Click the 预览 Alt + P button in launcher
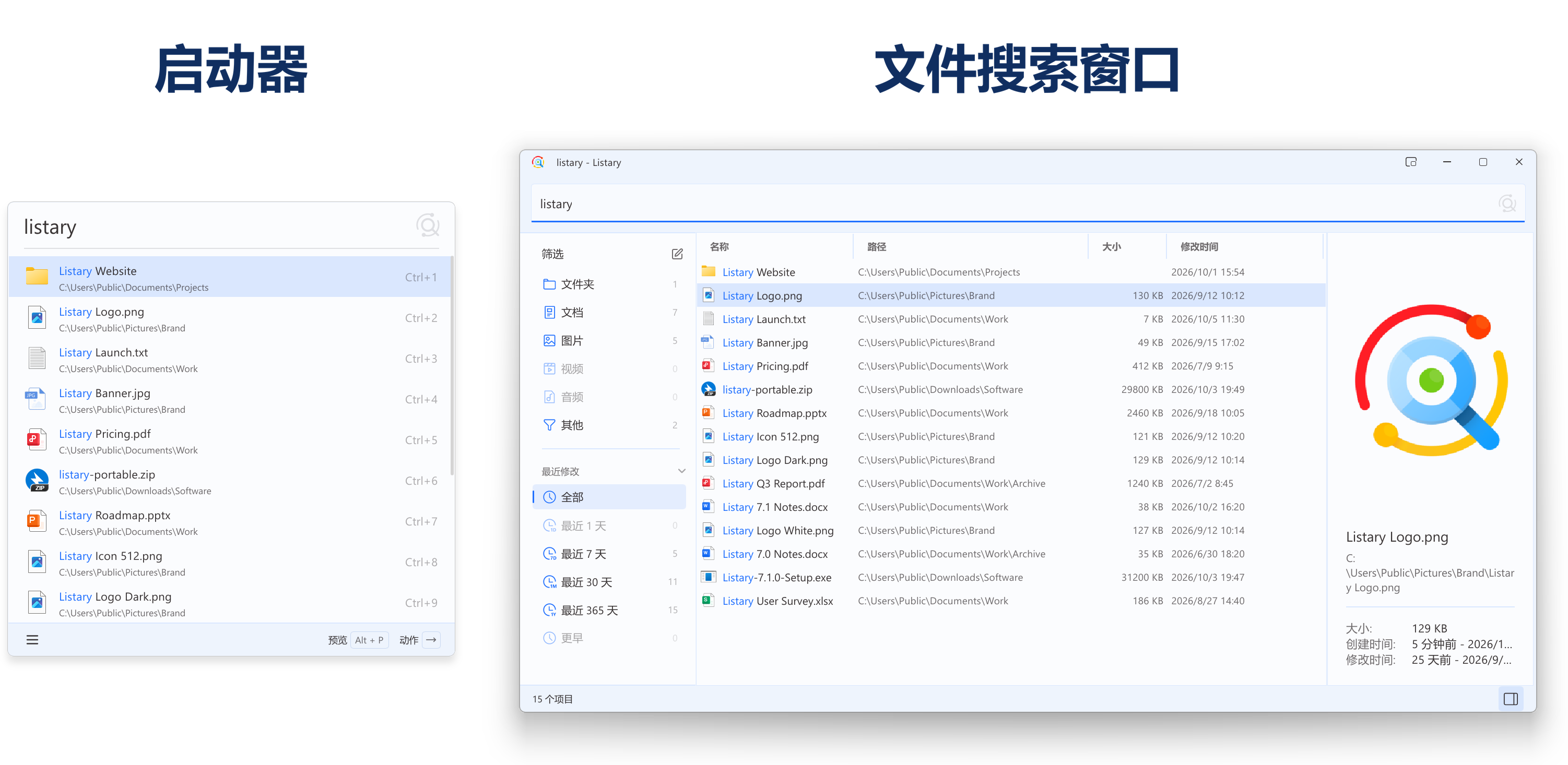 pyautogui.click(x=358, y=640)
